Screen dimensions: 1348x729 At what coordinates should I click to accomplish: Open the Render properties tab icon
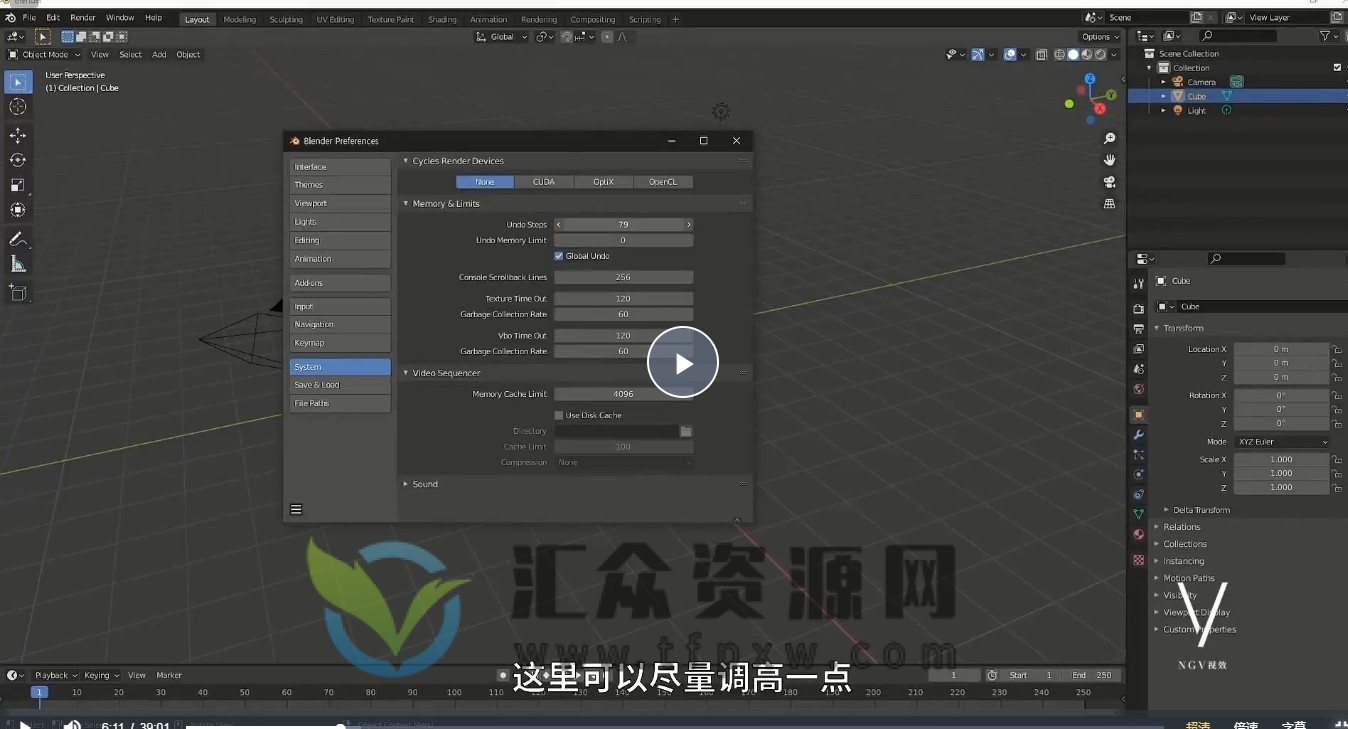click(x=1138, y=309)
